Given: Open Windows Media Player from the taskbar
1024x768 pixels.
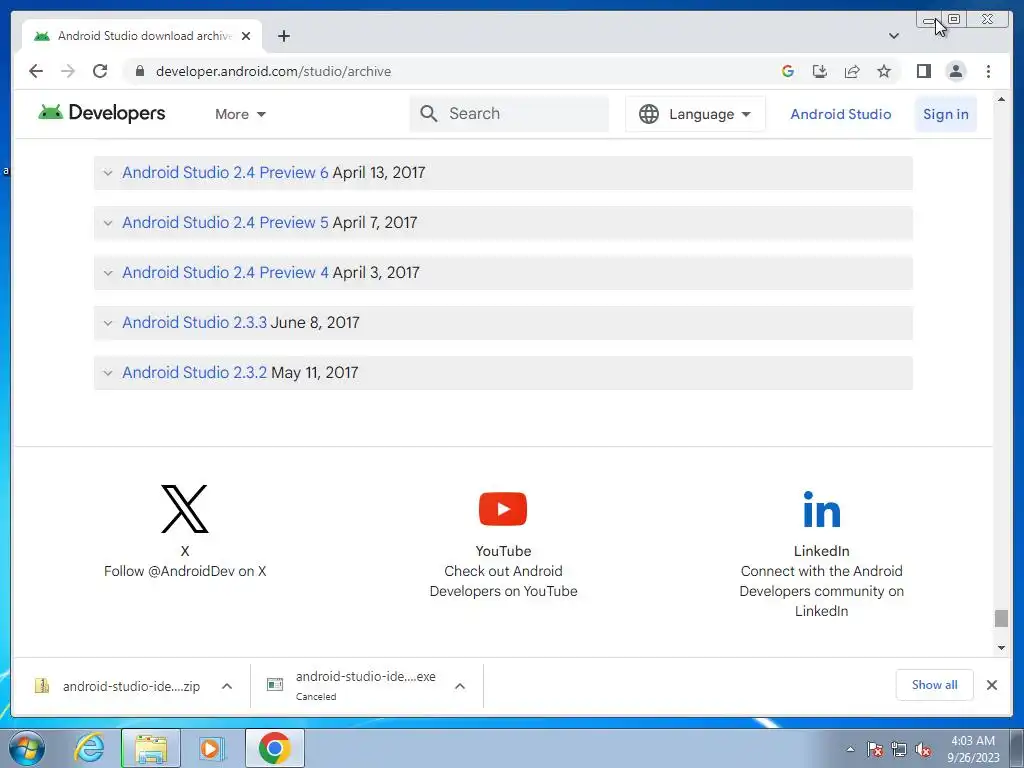Looking at the screenshot, I should pos(211,748).
